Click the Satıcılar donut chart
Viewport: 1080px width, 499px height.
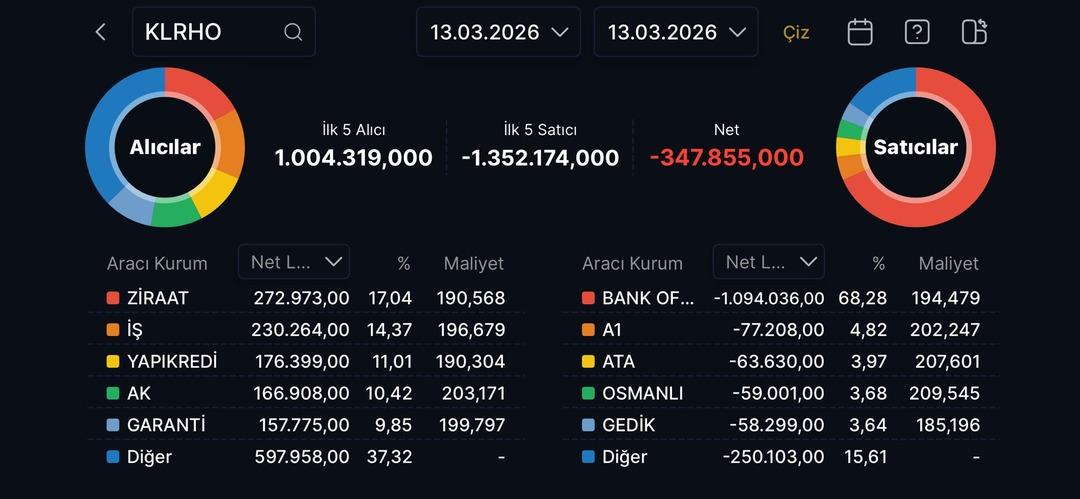[x=915, y=147]
